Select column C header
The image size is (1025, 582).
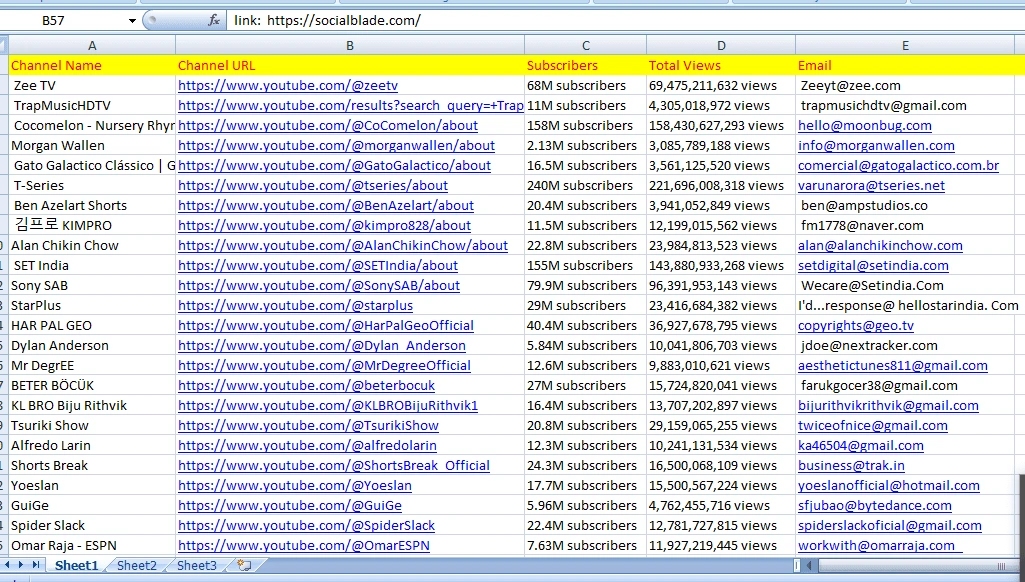pyautogui.click(x=586, y=45)
